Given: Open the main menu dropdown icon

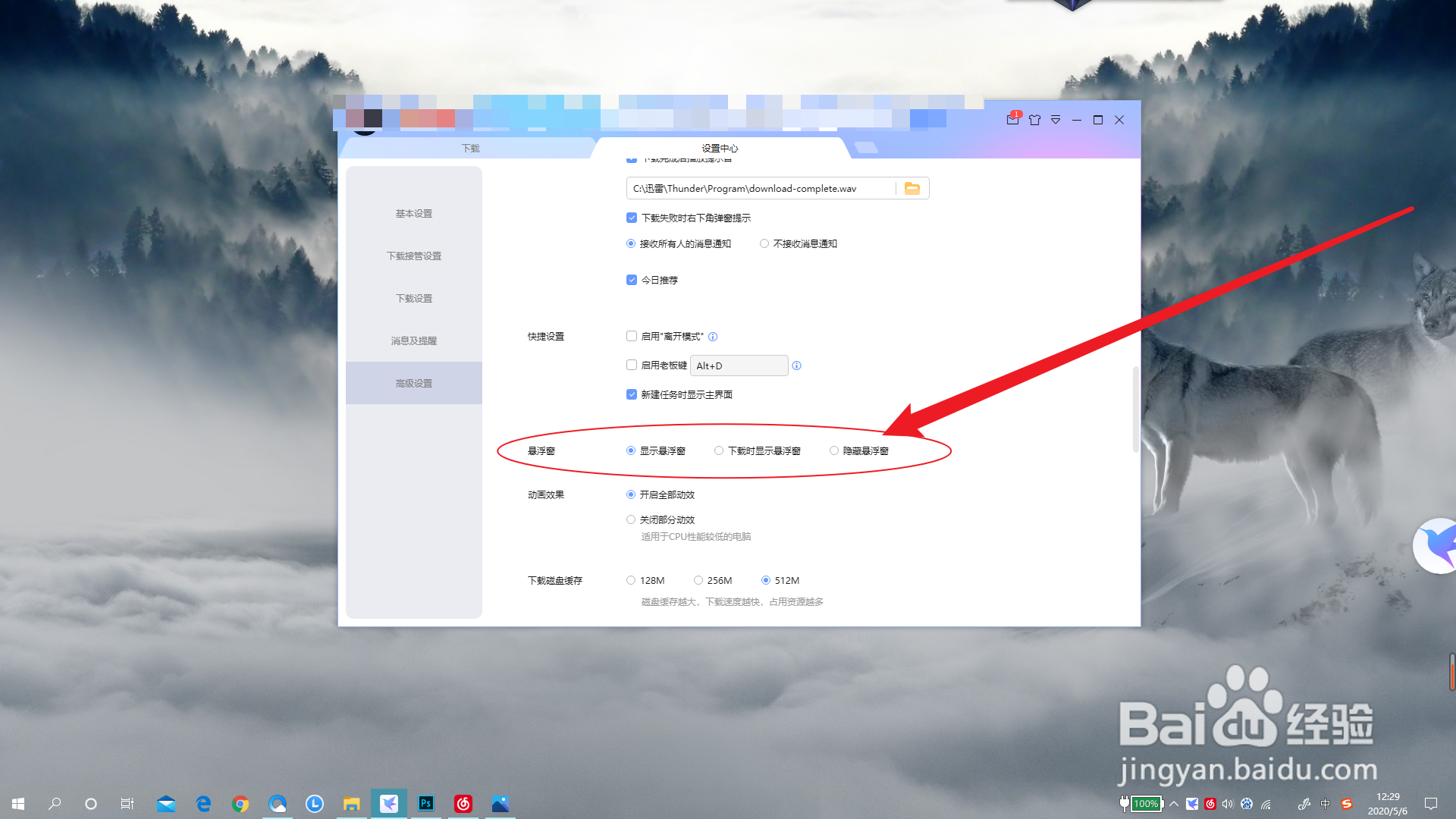Looking at the screenshot, I should click(1056, 120).
